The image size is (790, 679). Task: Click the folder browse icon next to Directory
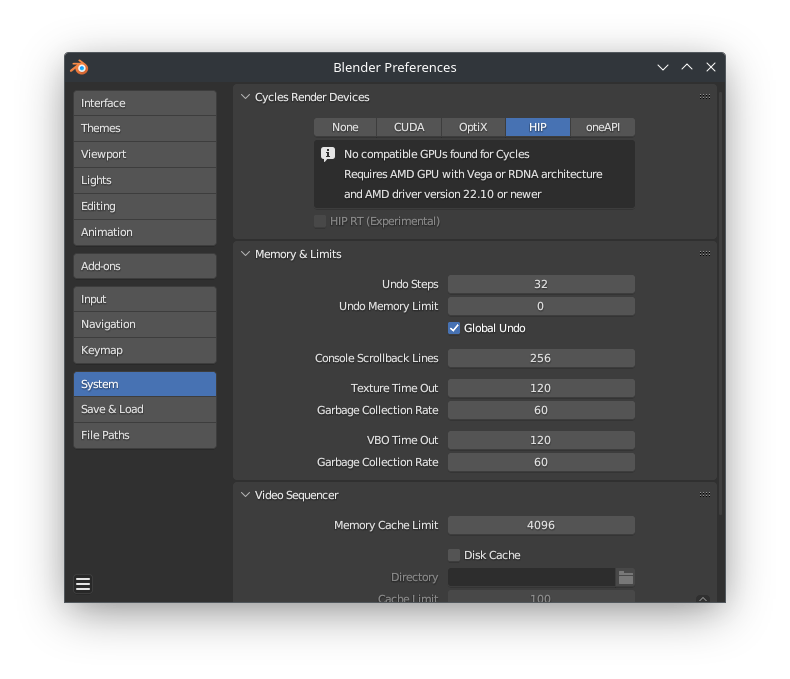click(x=625, y=577)
